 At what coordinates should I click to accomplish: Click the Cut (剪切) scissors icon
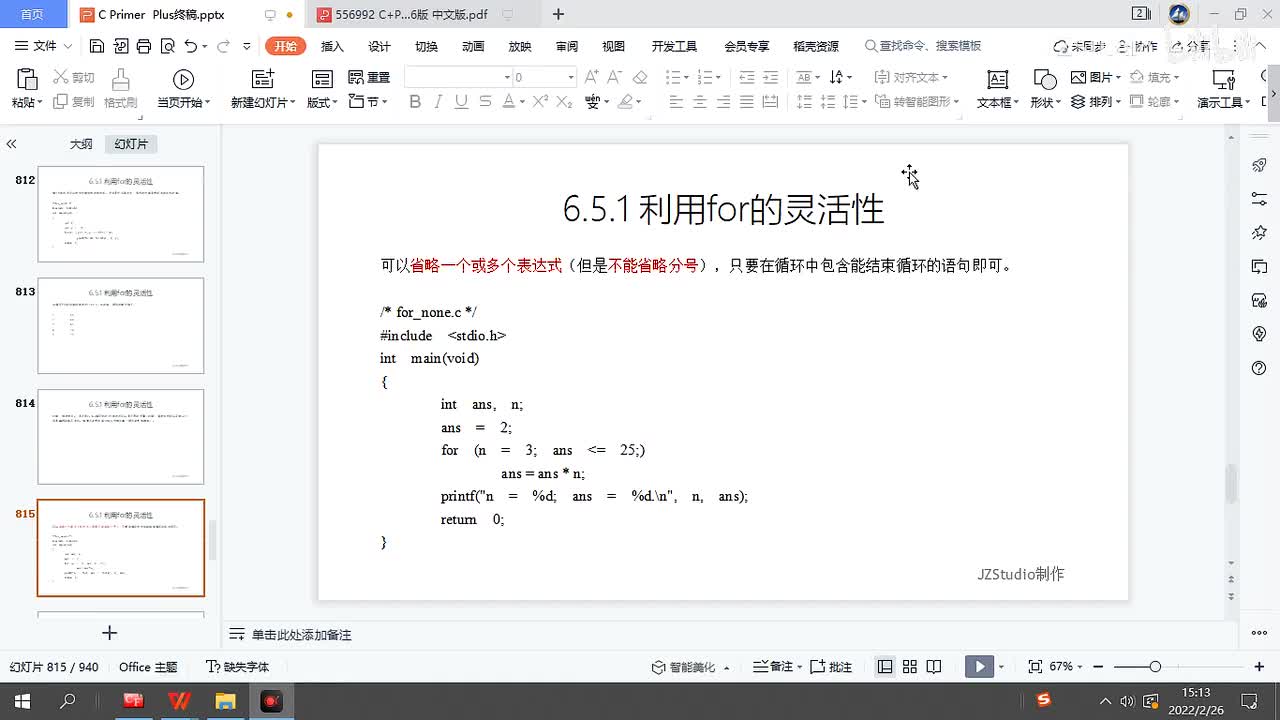(60, 77)
